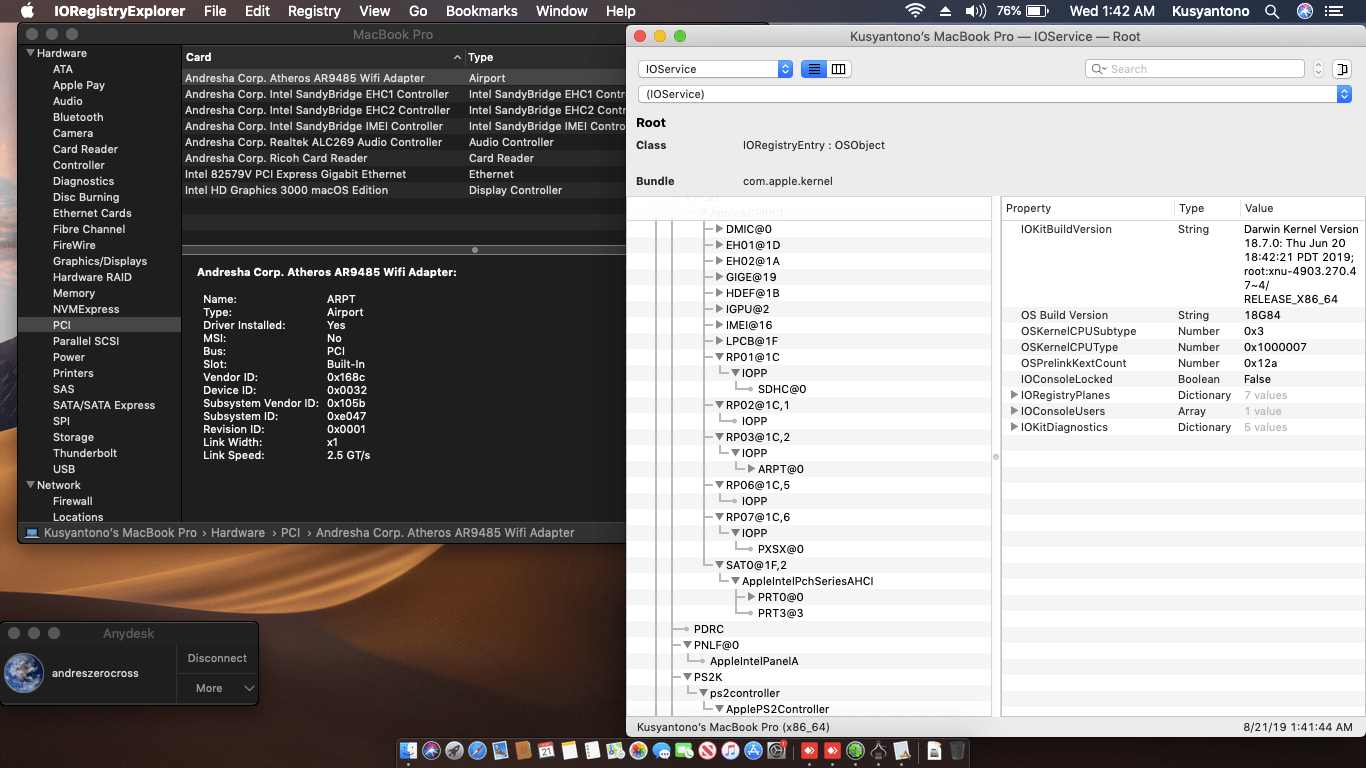Click the battery status indicator

point(1022,11)
